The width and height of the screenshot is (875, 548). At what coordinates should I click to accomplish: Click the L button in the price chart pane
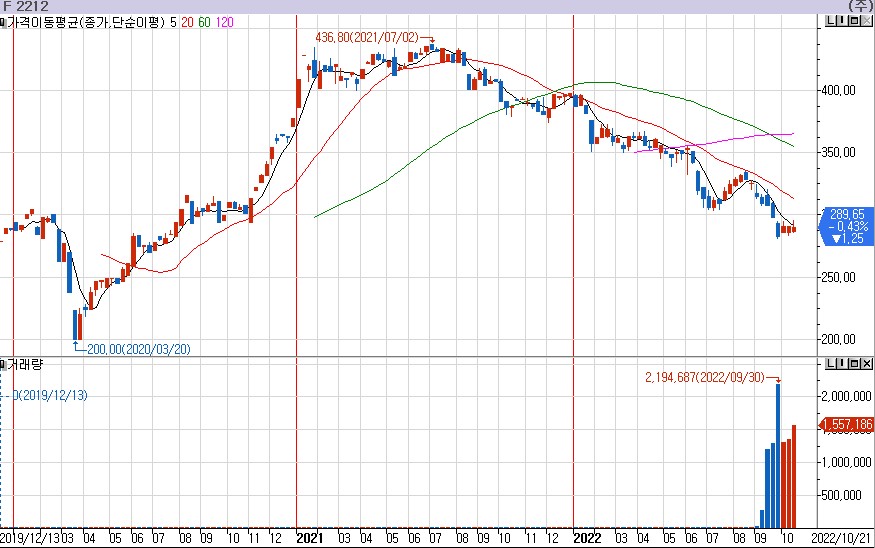[830, 21]
